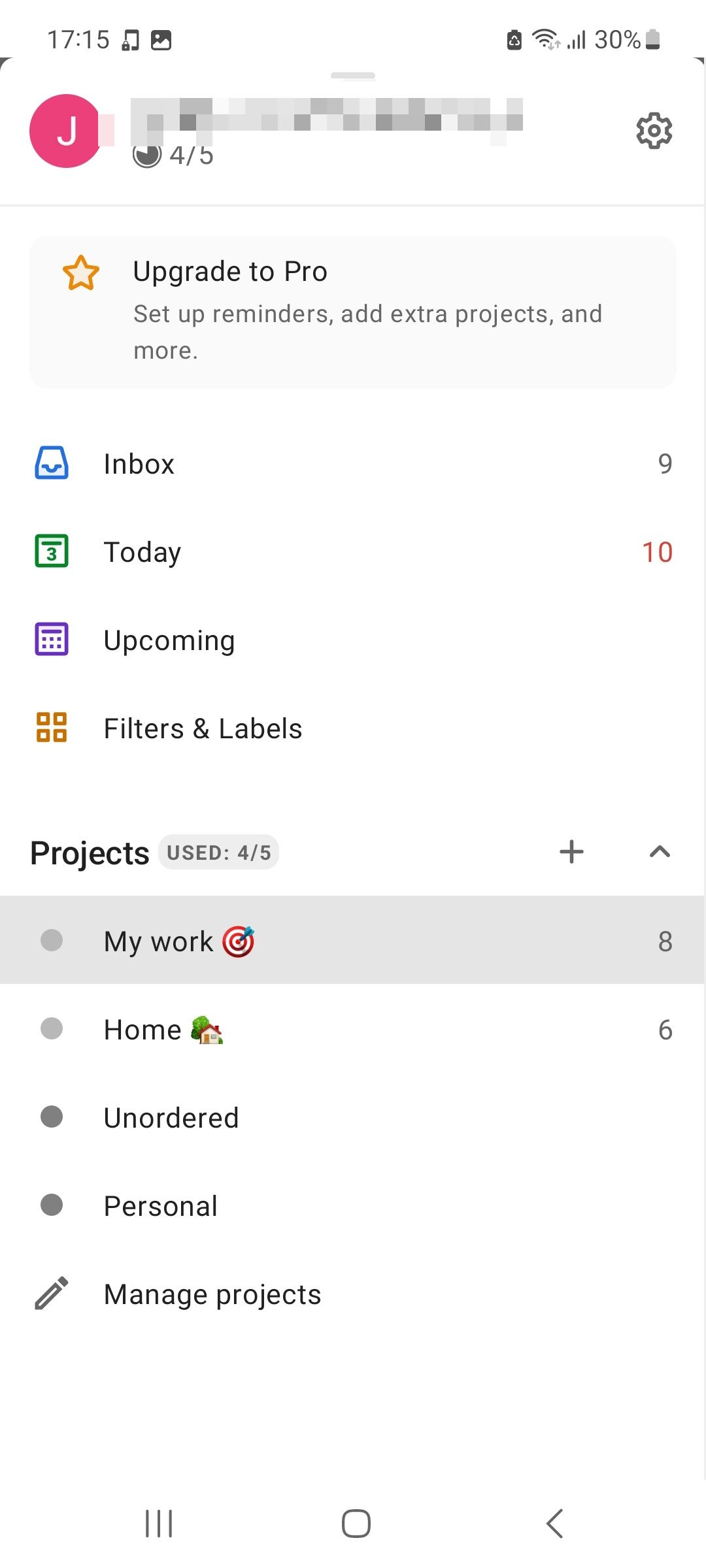Tap the Today calendar icon
Image resolution: width=706 pixels, height=1568 pixels.
[52, 551]
